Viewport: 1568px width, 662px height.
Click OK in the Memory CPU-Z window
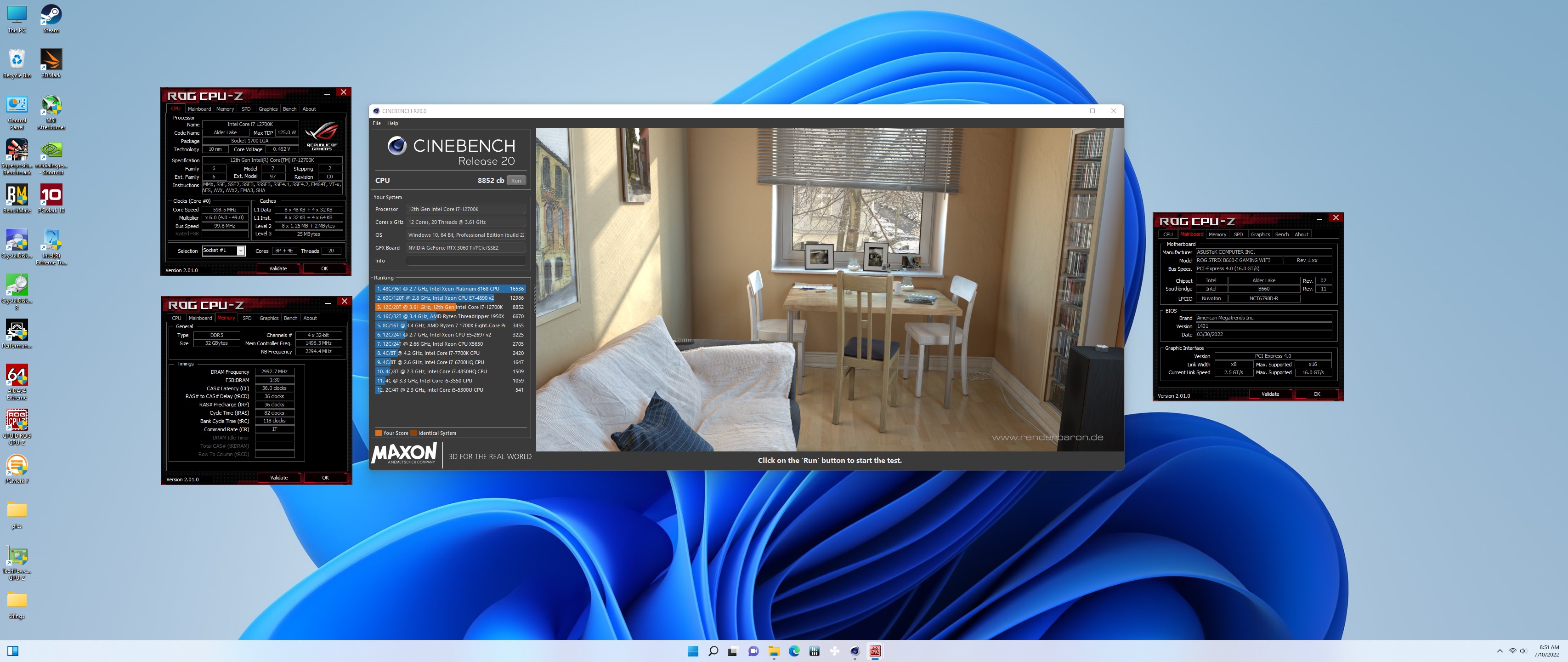click(325, 478)
